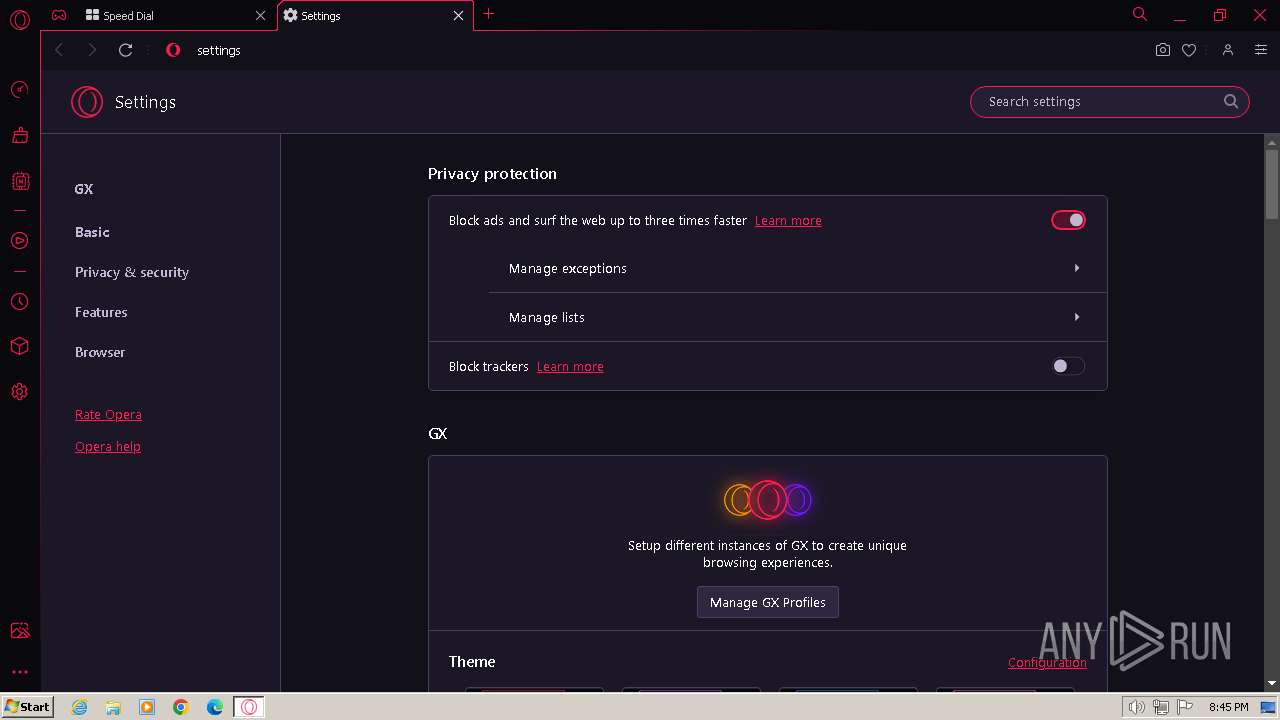Click the search magnifier in settings search box
This screenshot has height=720, width=1280.
coord(1231,101)
